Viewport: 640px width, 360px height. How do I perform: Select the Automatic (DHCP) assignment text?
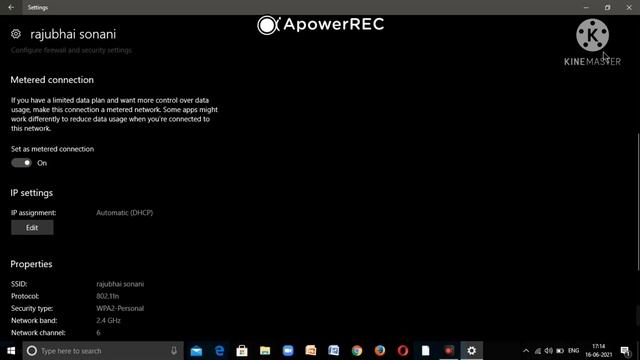pos(124,213)
